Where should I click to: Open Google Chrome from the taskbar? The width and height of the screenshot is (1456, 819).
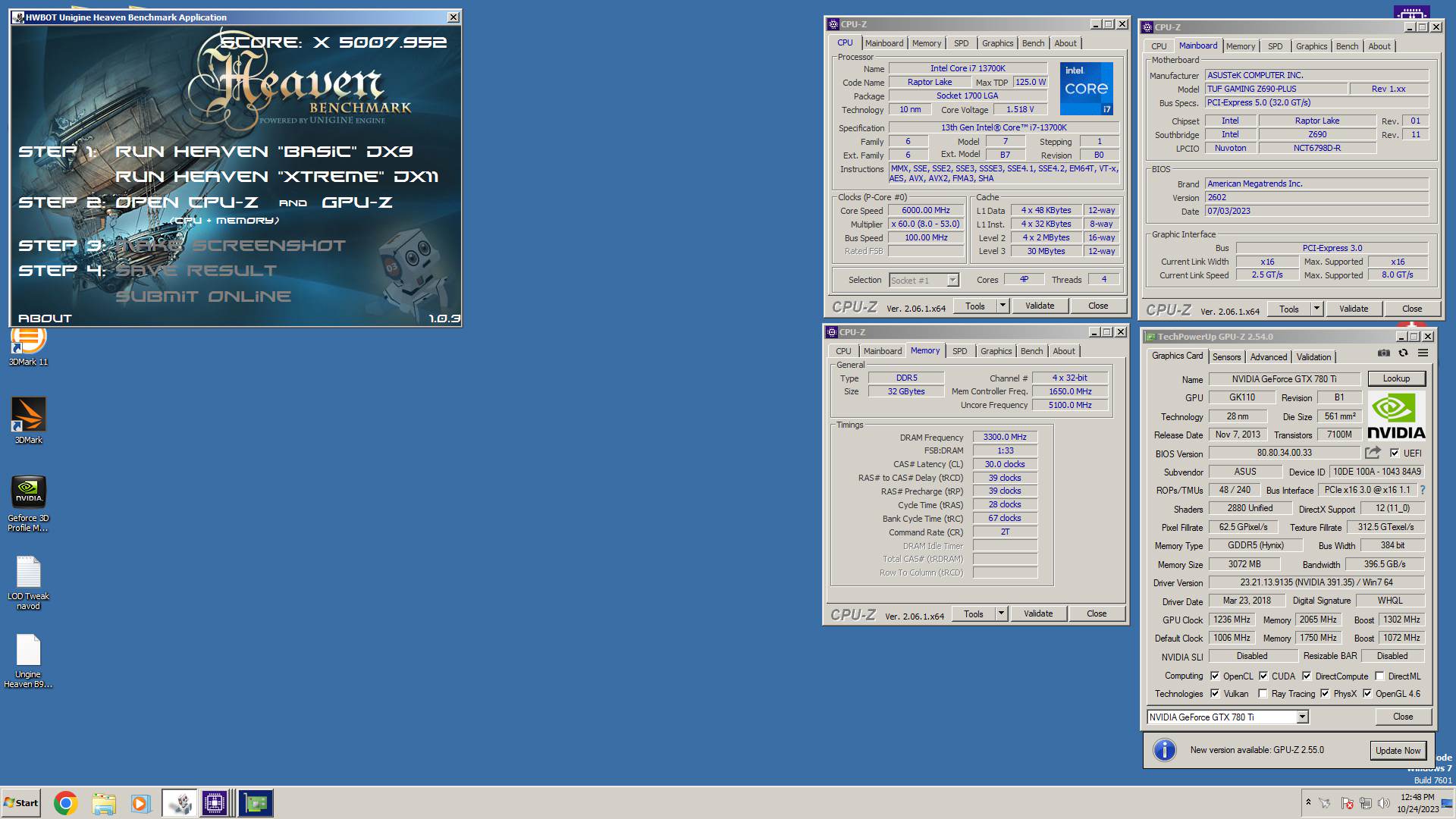(x=66, y=803)
